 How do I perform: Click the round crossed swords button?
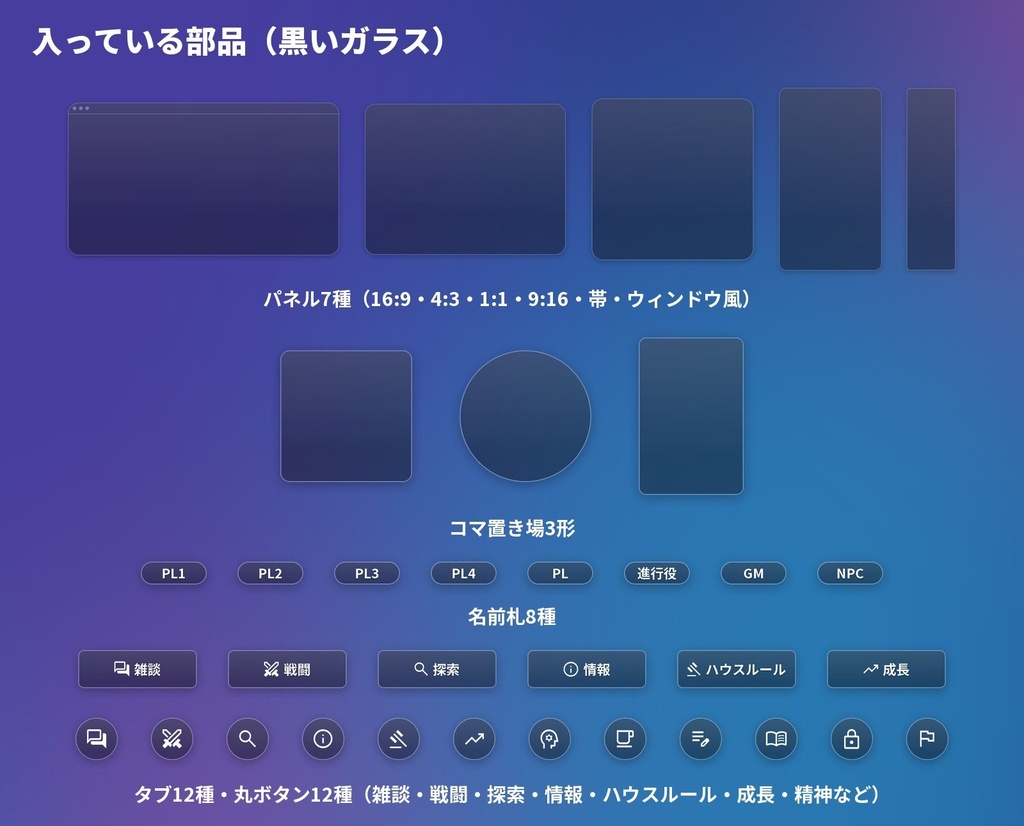pyautogui.click(x=172, y=739)
